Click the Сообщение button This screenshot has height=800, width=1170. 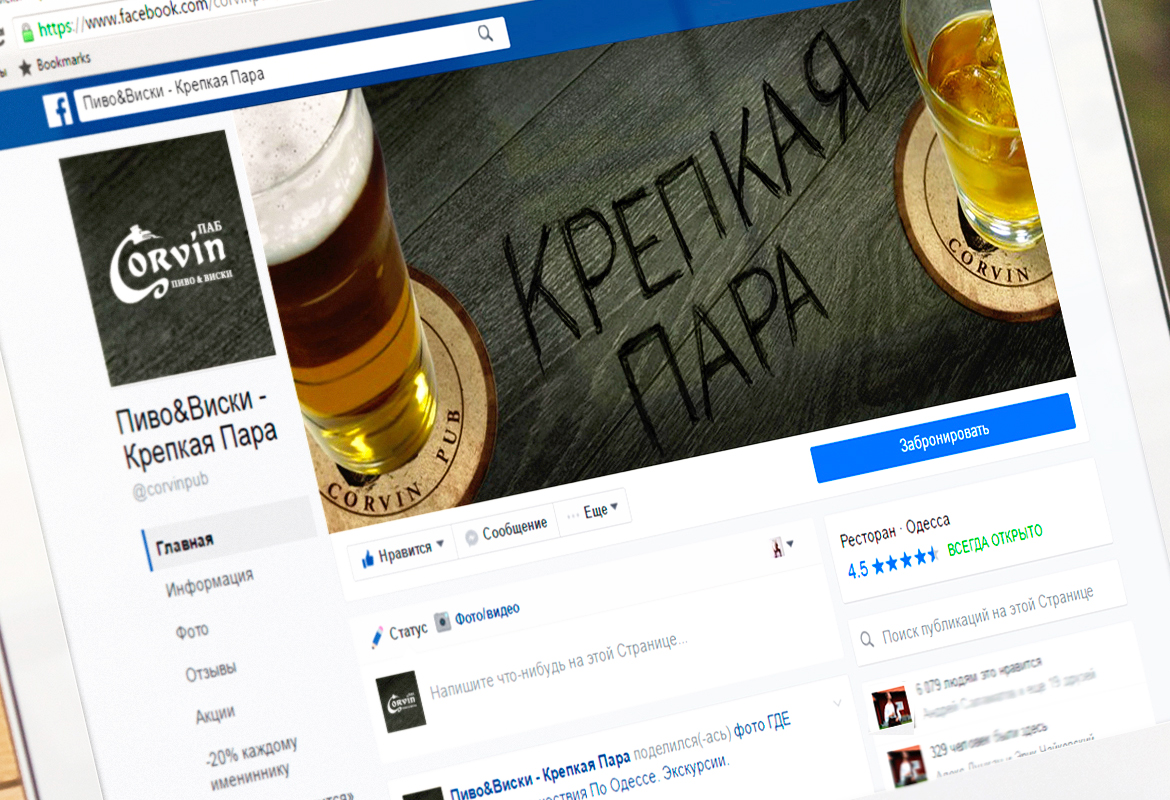pyautogui.click(x=507, y=532)
